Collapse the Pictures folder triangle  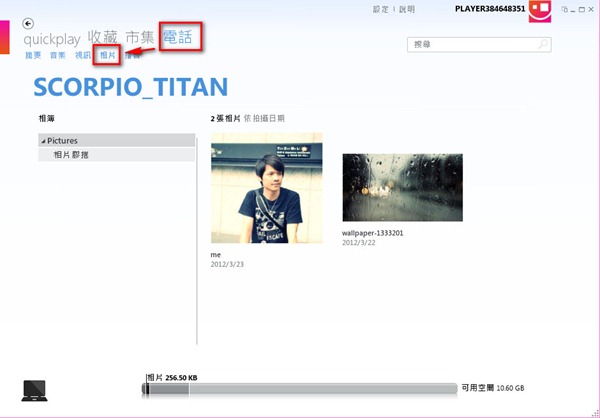point(43,141)
